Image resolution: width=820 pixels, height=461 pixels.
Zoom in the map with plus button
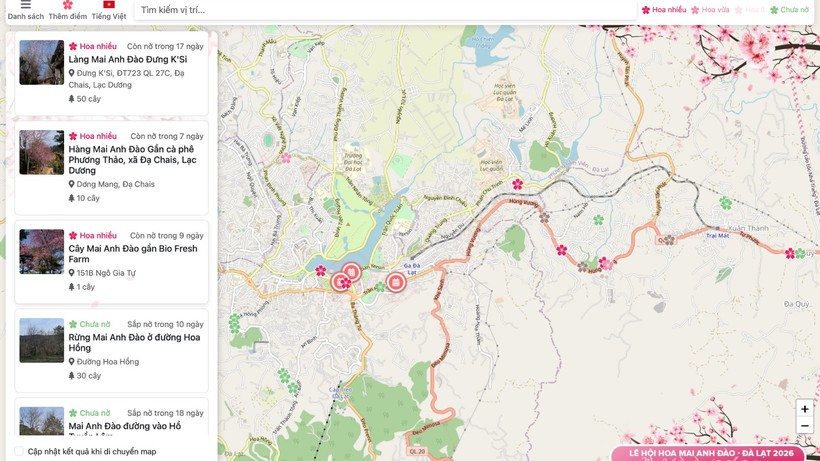coord(804,409)
